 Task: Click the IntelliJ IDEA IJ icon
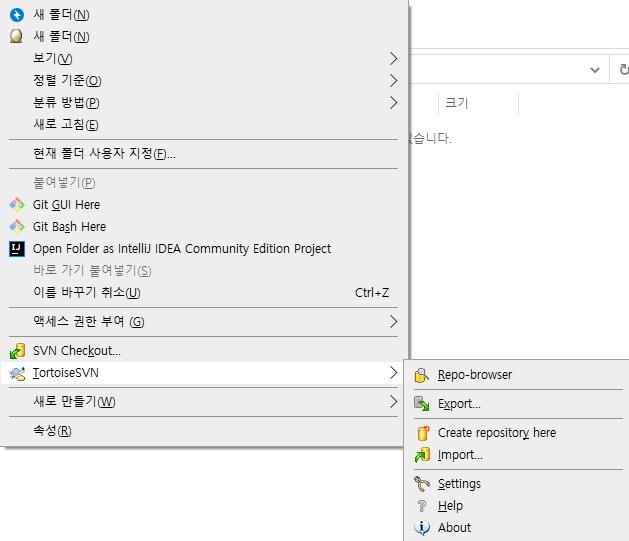(x=17, y=249)
